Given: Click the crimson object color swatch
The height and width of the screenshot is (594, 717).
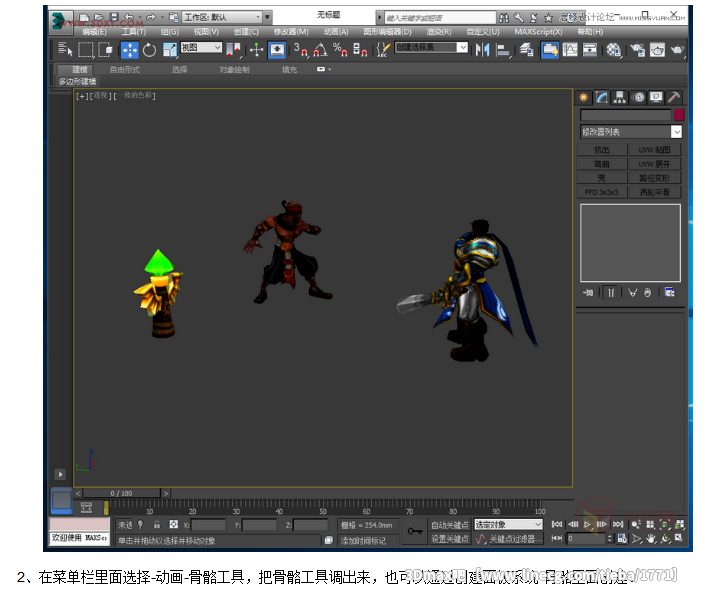Looking at the screenshot, I should pos(678,115).
